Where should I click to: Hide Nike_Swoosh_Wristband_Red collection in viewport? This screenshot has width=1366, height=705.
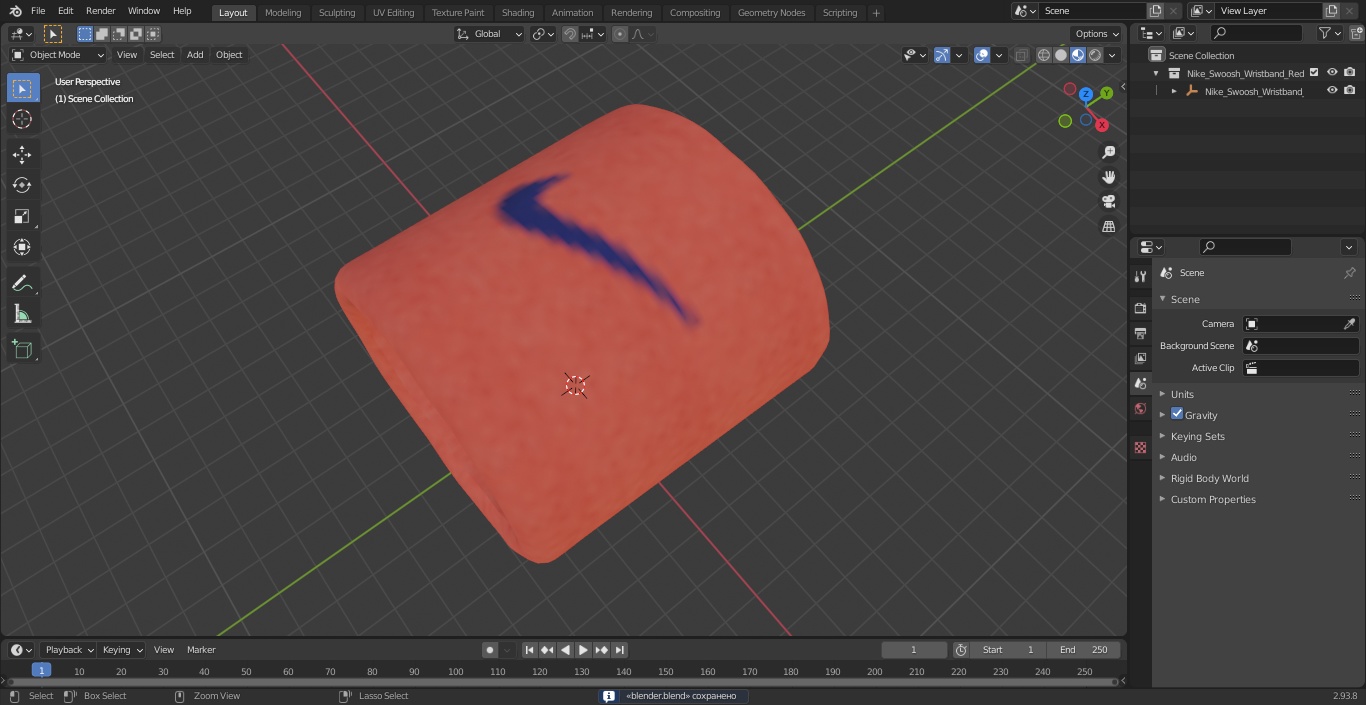click(x=1332, y=73)
